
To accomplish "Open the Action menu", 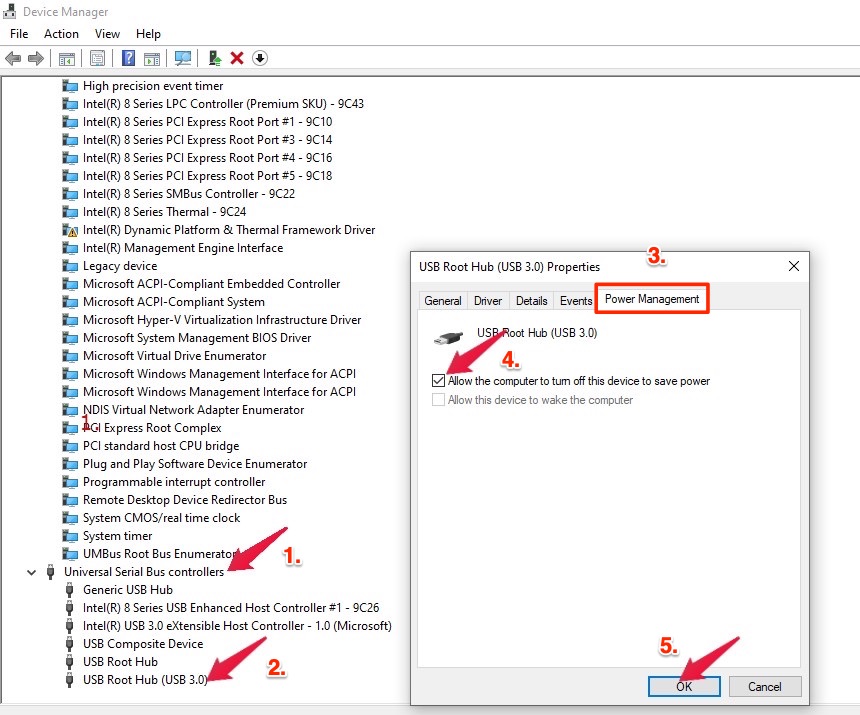I will [61, 34].
